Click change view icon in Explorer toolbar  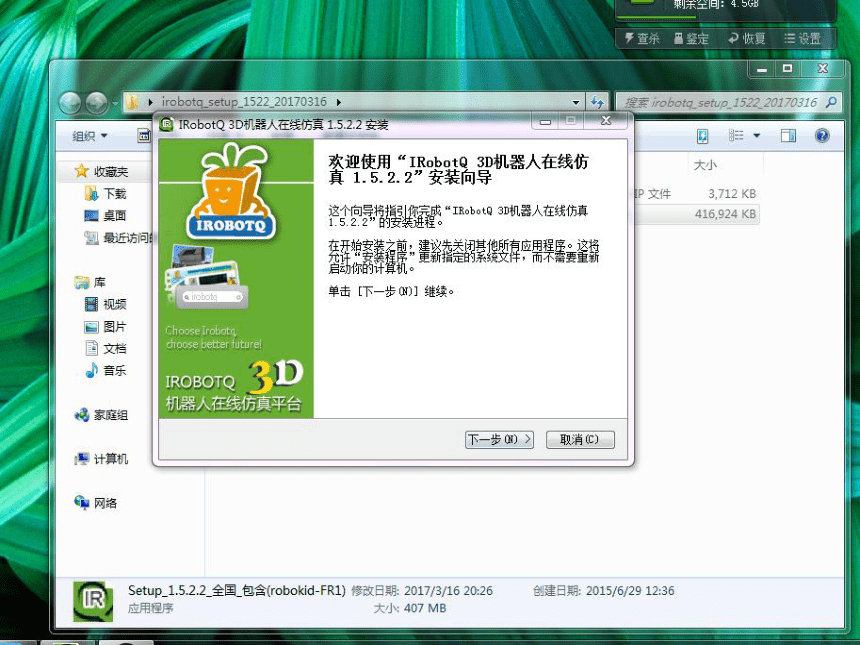click(x=735, y=135)
